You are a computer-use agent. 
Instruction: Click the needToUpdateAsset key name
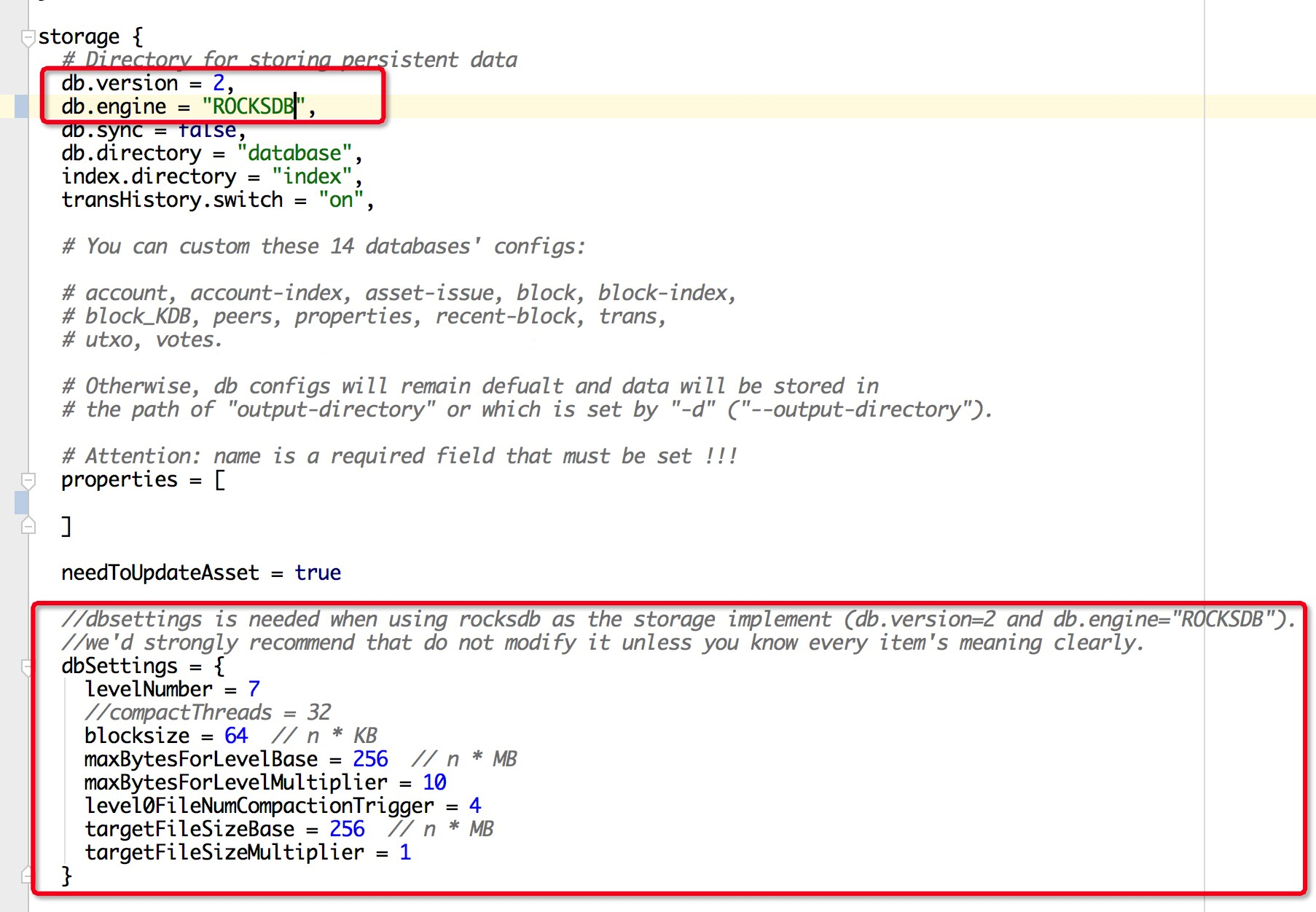pyautogui.click(x=160, y=573)
